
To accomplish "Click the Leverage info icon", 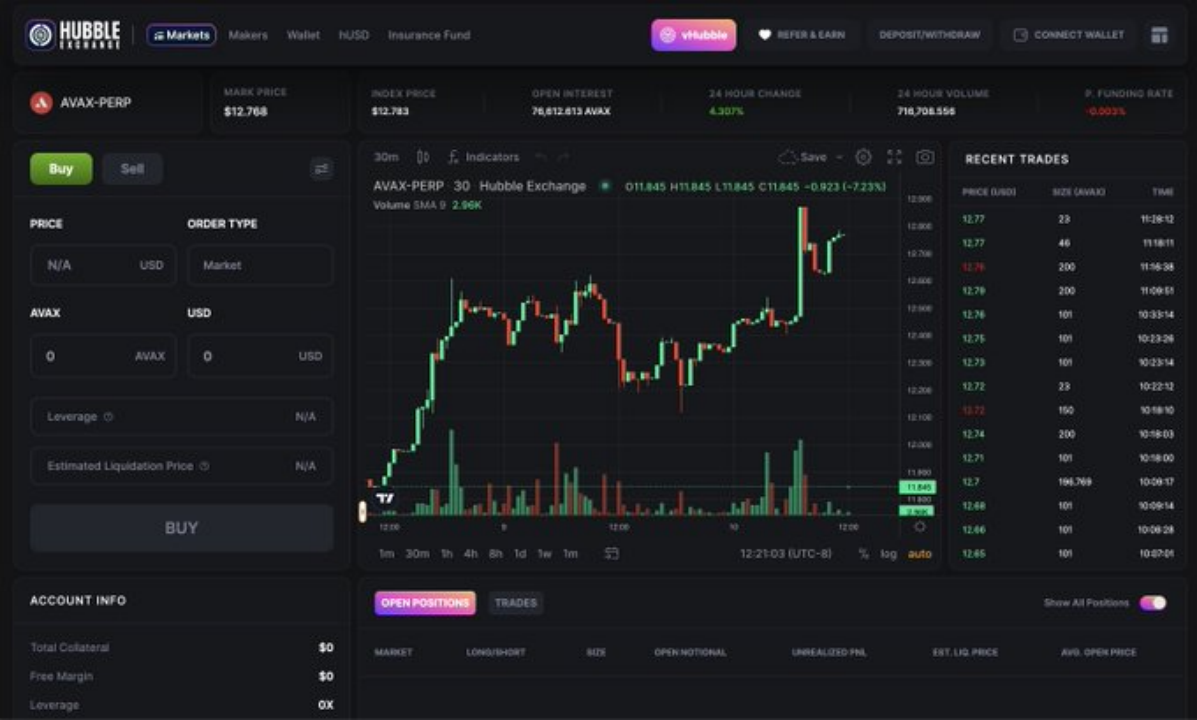I will [108, 417].
